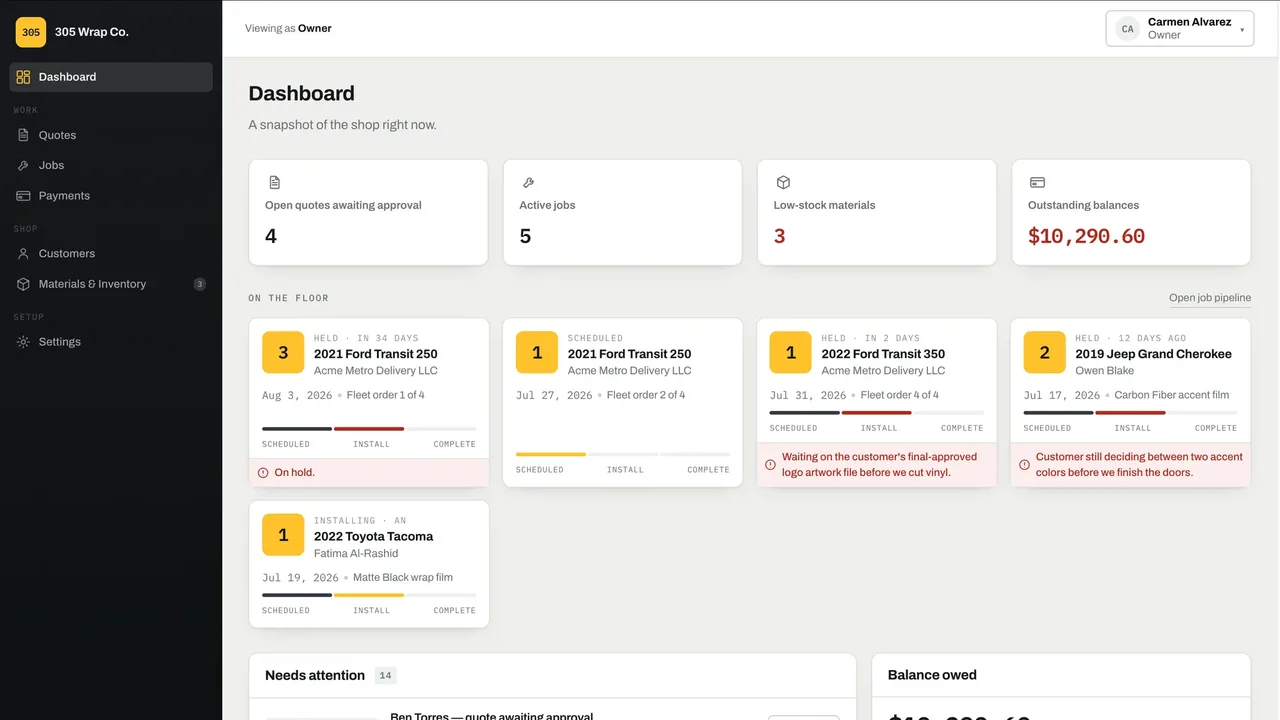1280x720 pixels.
Task: Click 'Fatima Al-Rashid' customer name
Action: [x=356, y=553]
